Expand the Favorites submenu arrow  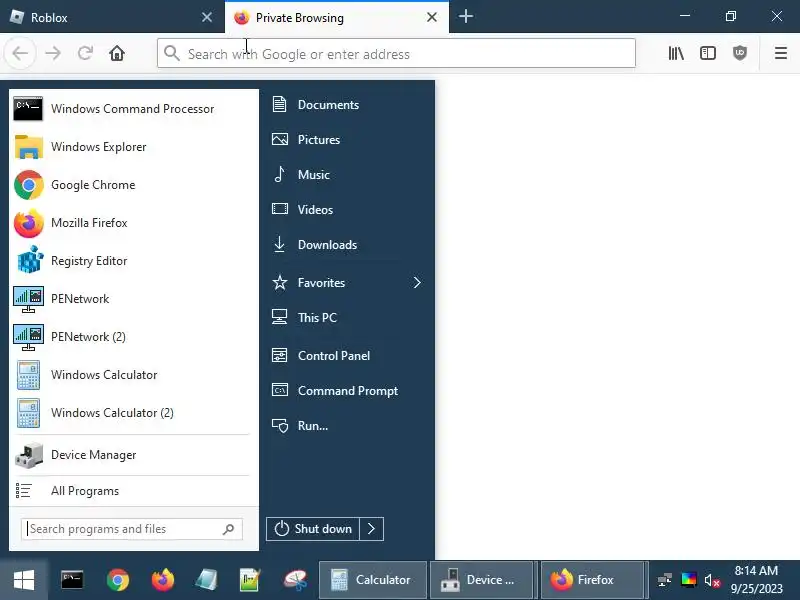click(417, 283)
